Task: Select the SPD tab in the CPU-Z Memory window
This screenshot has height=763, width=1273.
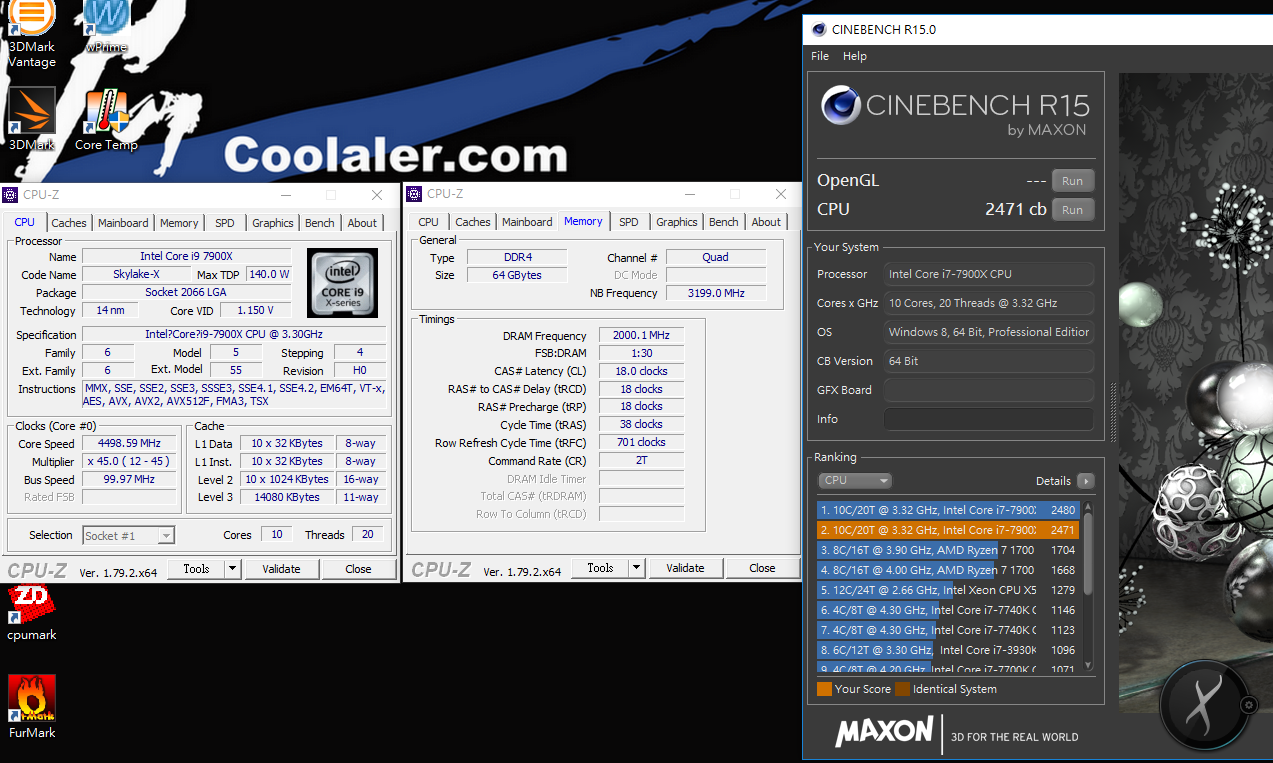Action: pos(628,222)
